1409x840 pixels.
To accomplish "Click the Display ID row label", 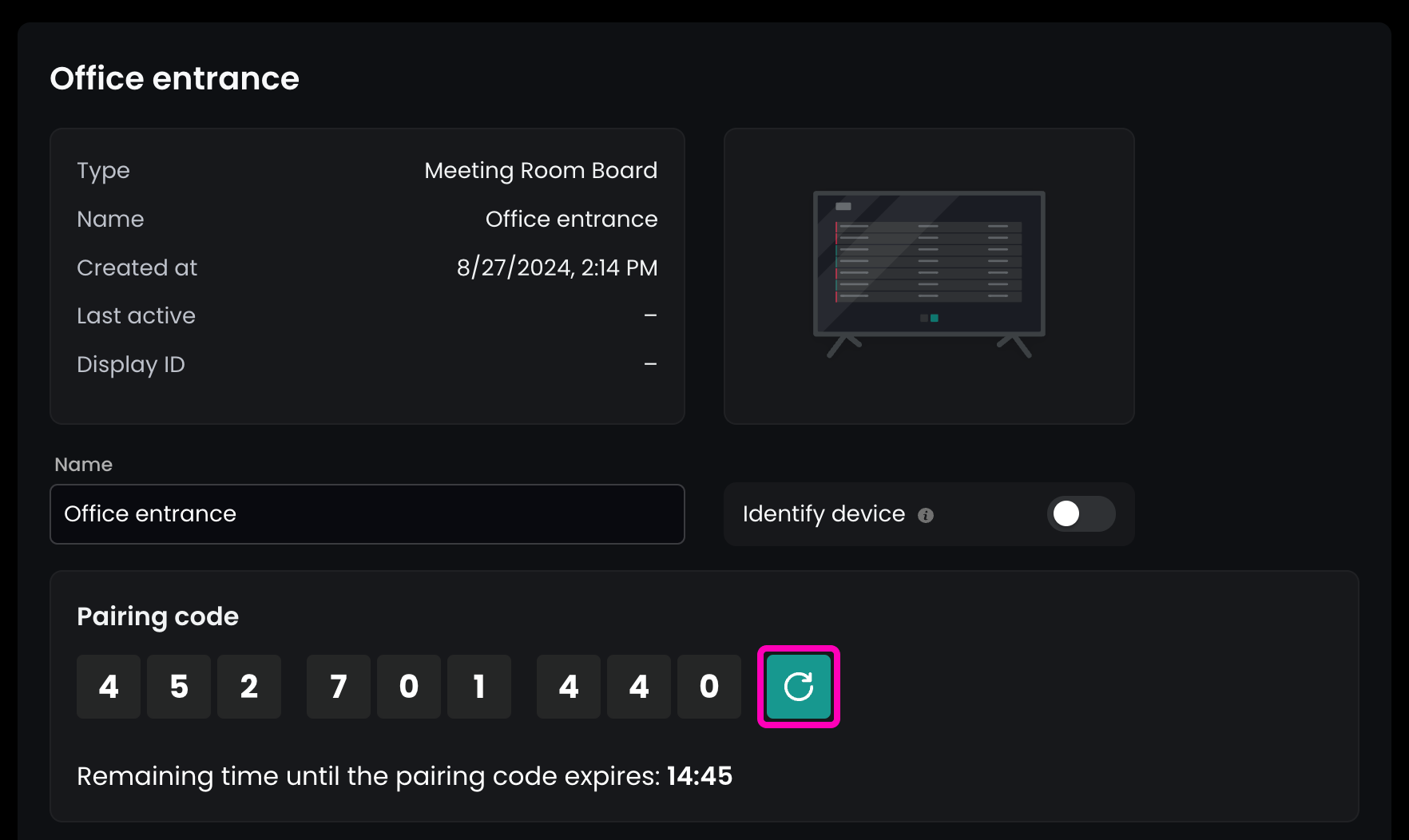I will click(x=131, y=365).
